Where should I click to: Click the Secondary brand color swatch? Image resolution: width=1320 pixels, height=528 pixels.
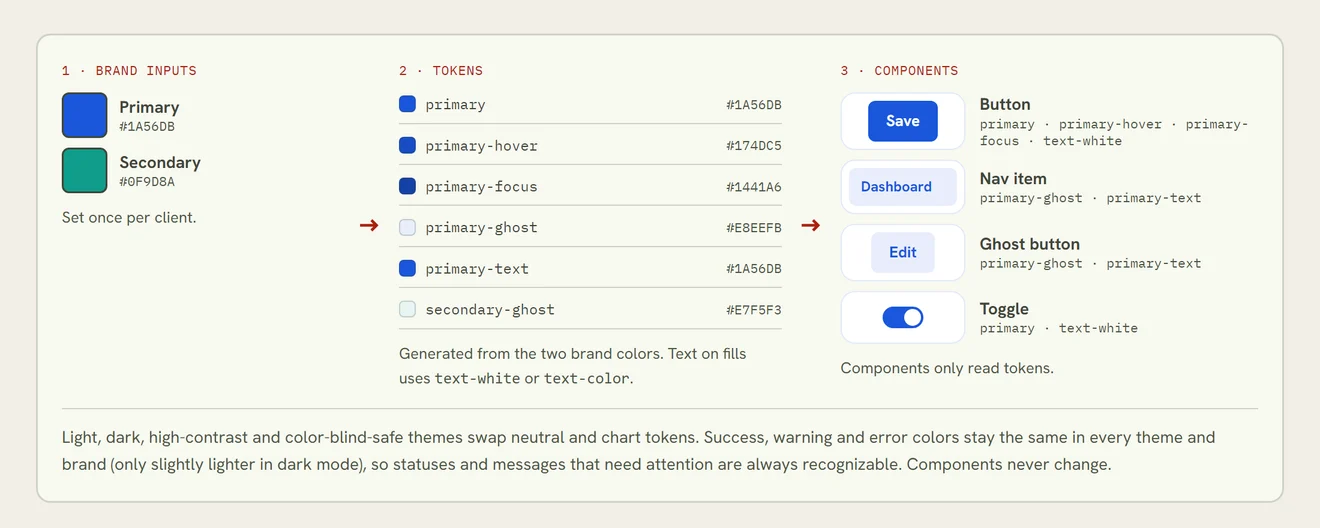84,170
